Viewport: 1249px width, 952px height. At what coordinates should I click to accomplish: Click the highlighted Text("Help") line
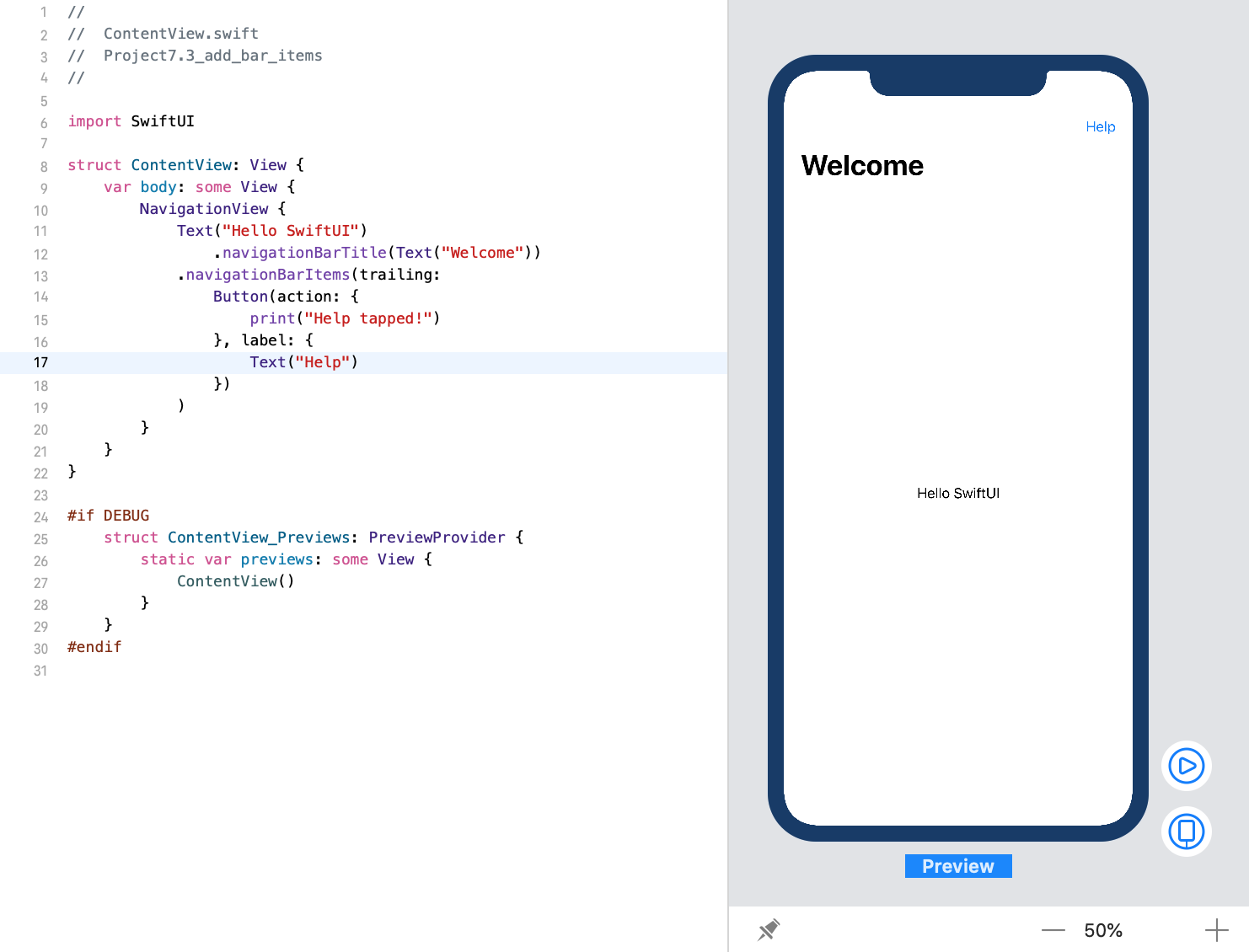click(303, 362)
